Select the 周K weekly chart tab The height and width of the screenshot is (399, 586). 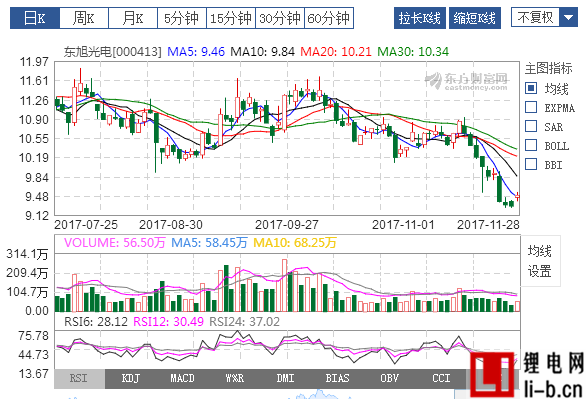[84, 18]
